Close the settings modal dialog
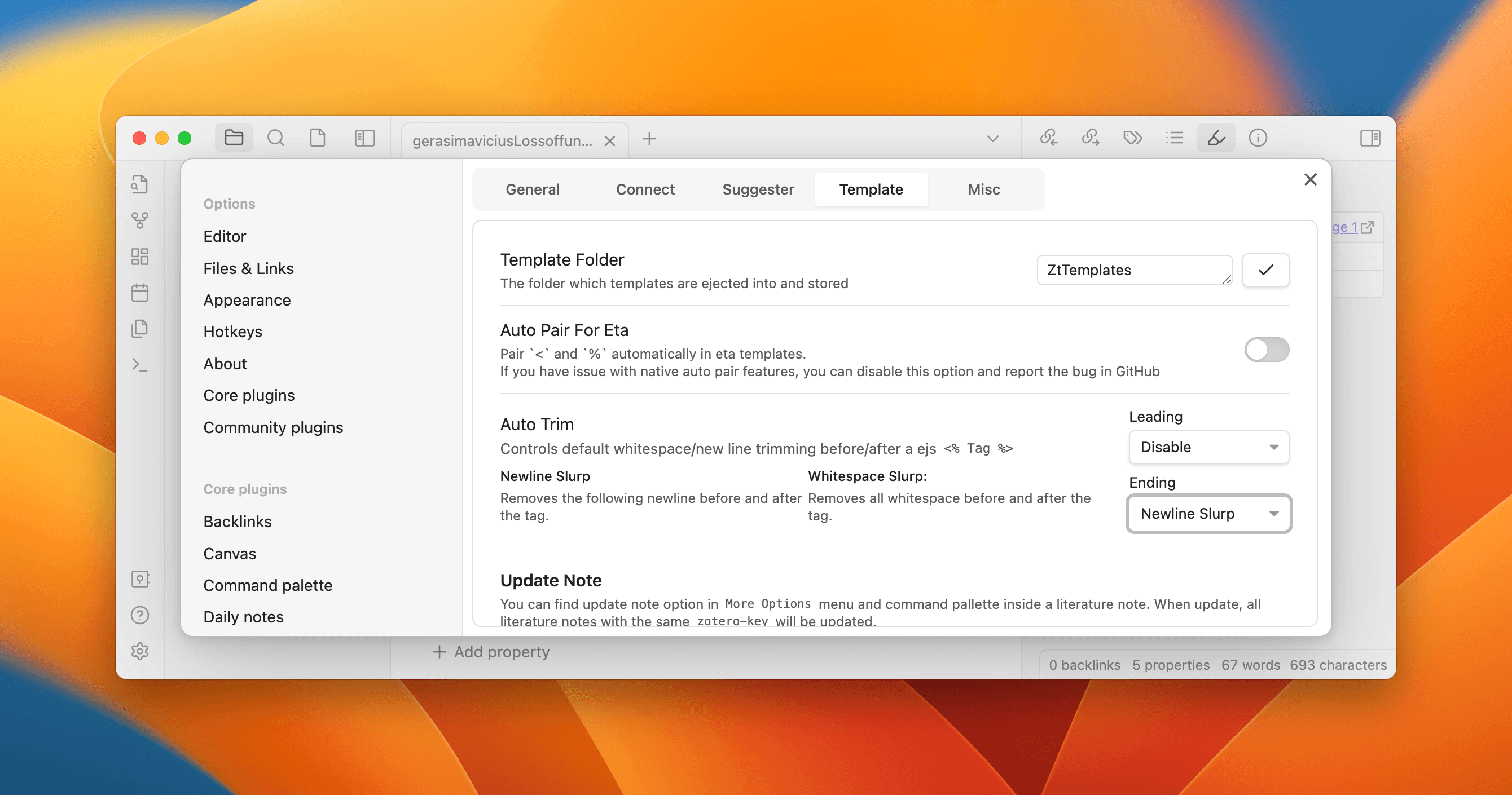1512x795 pixels. pos(1310,179)
